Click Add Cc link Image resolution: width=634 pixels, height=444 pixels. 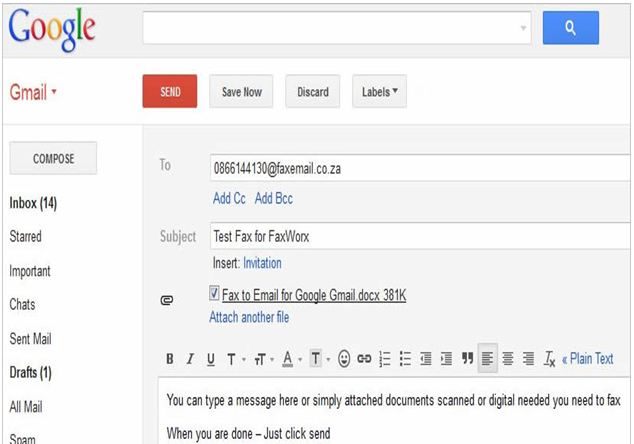tap(229, 198)
